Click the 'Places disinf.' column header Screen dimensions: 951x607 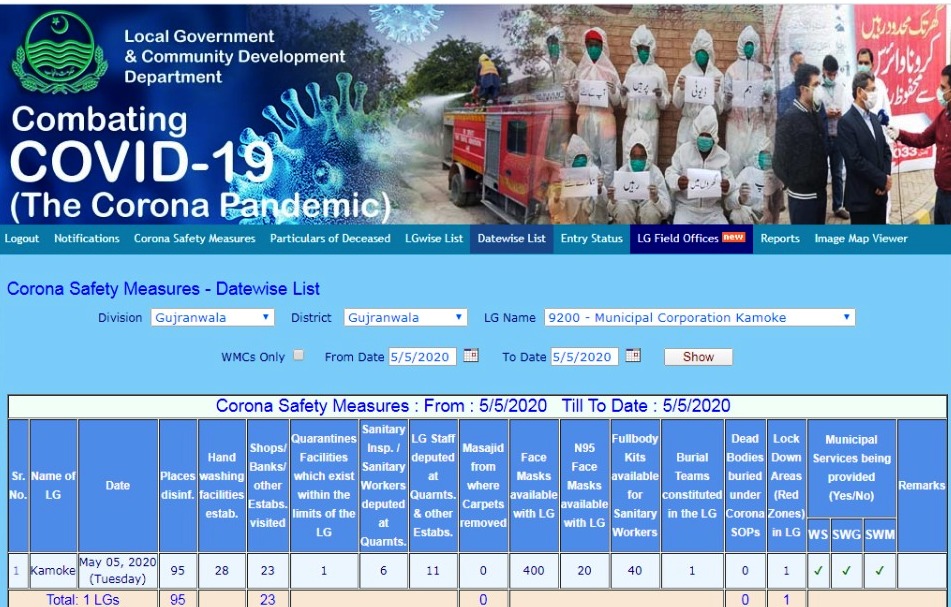pyautogui.click(x=178, y=485)
